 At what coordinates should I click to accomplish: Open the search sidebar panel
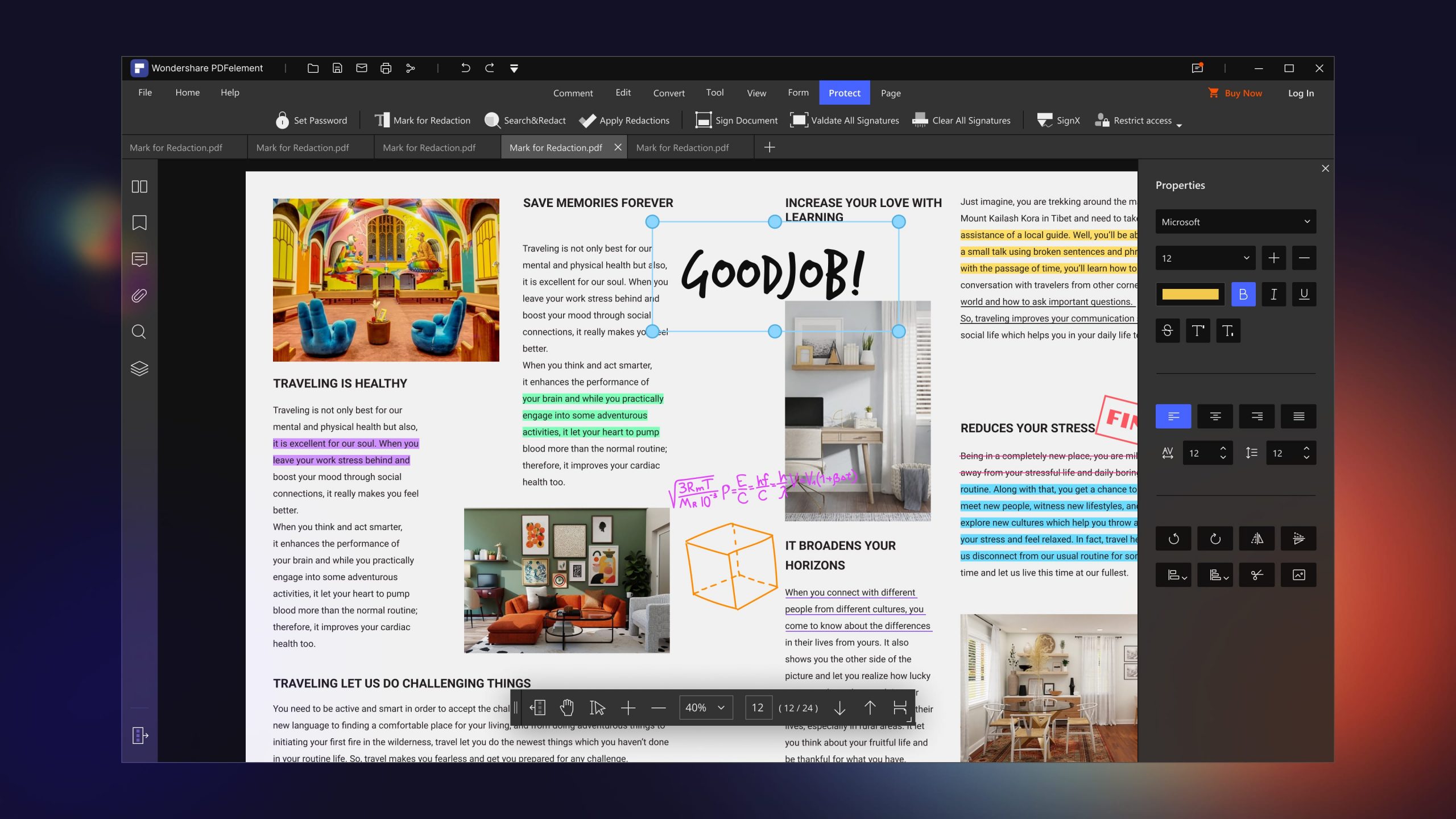click(139, 332)
